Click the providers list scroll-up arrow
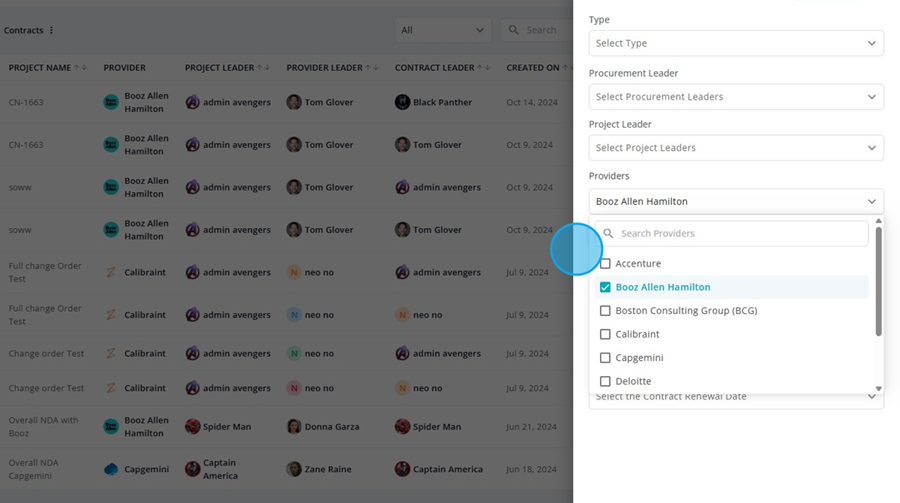This screenshot has height=503, width=900. pos(878,221)
